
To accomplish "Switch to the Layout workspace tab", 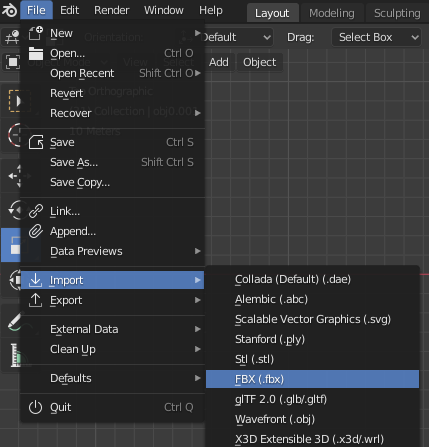I will point(272,13).
